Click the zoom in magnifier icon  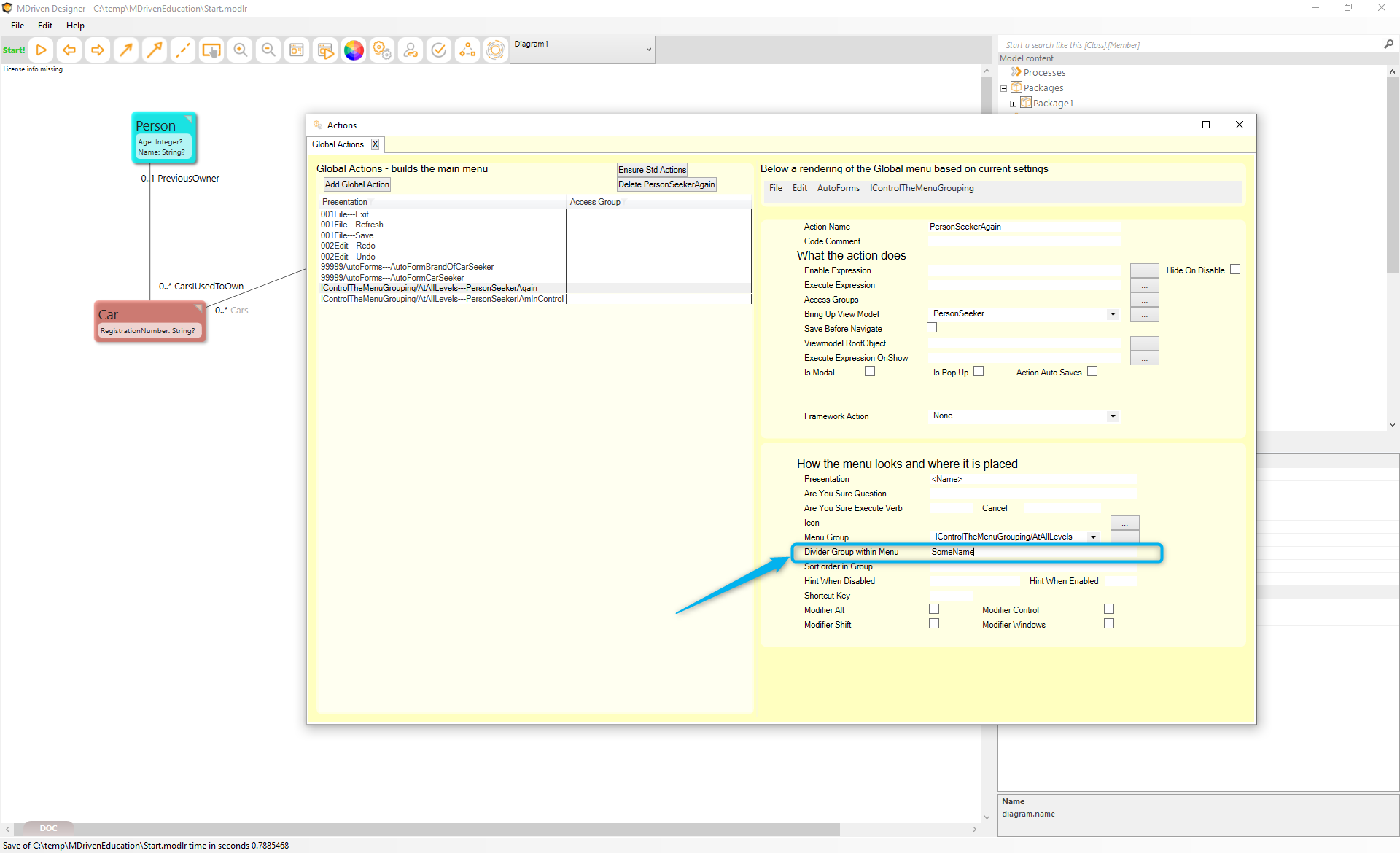(x=240, y=50)
